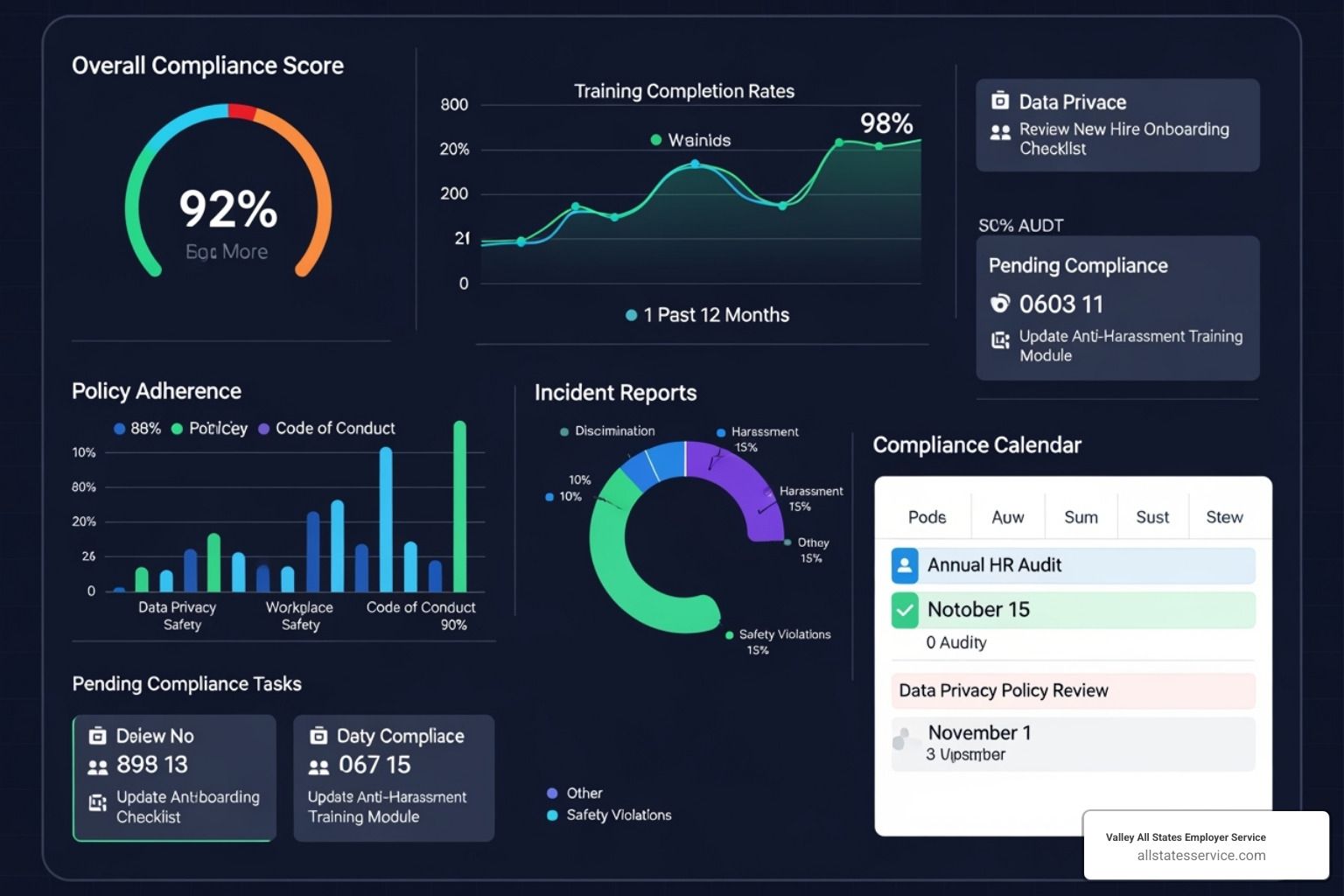
Task: Click the briefcase icon on the Daty Compliace card
Action: [317, 736]
